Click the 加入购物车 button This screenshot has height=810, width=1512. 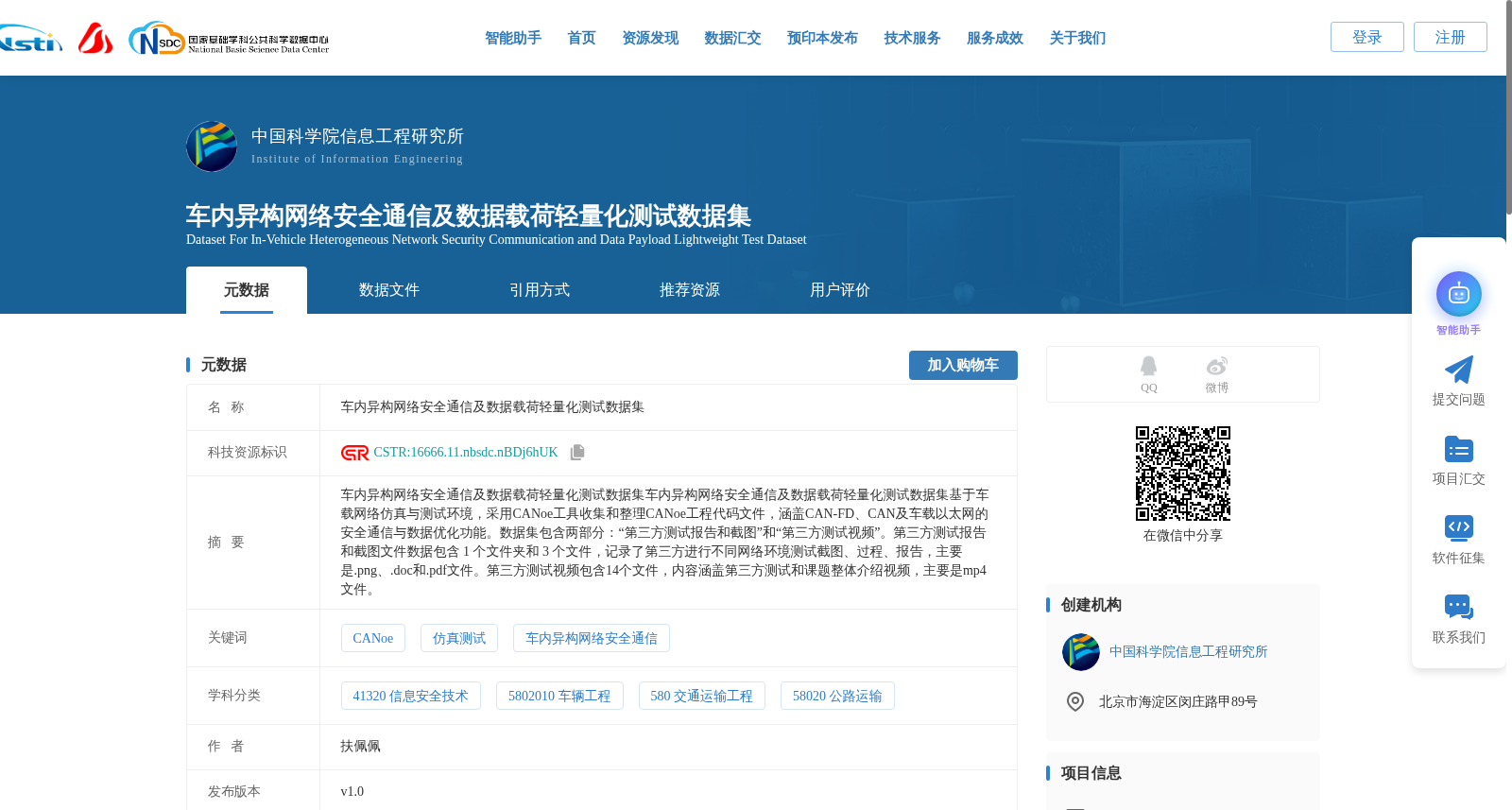click(963, 365)
